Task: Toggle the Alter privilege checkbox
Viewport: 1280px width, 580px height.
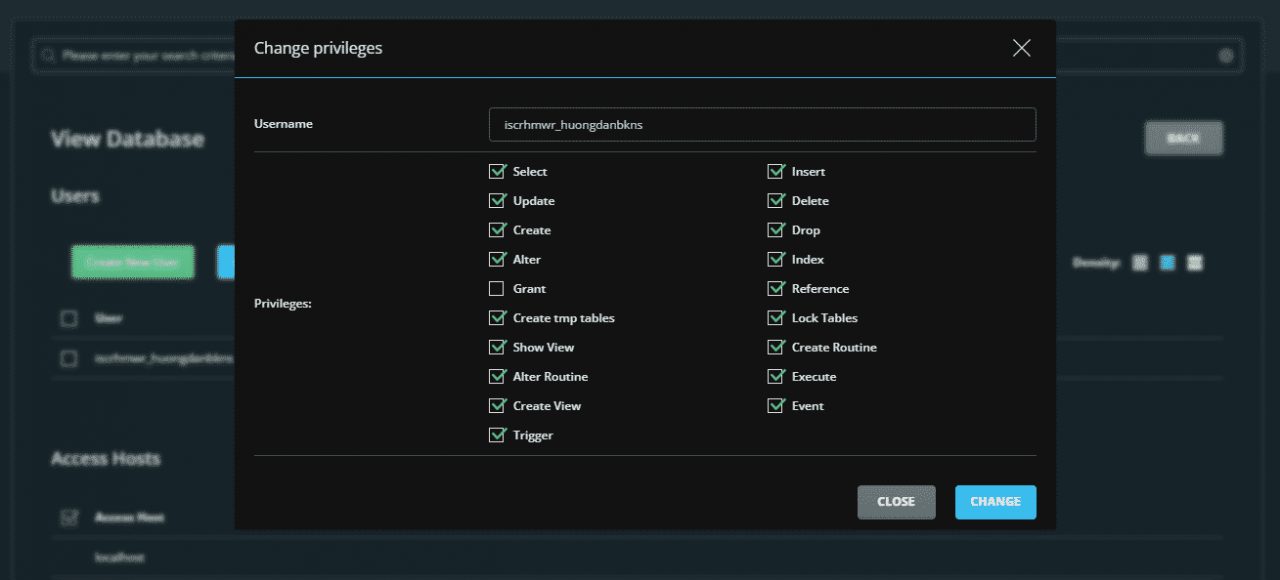Action: point(497,260)
